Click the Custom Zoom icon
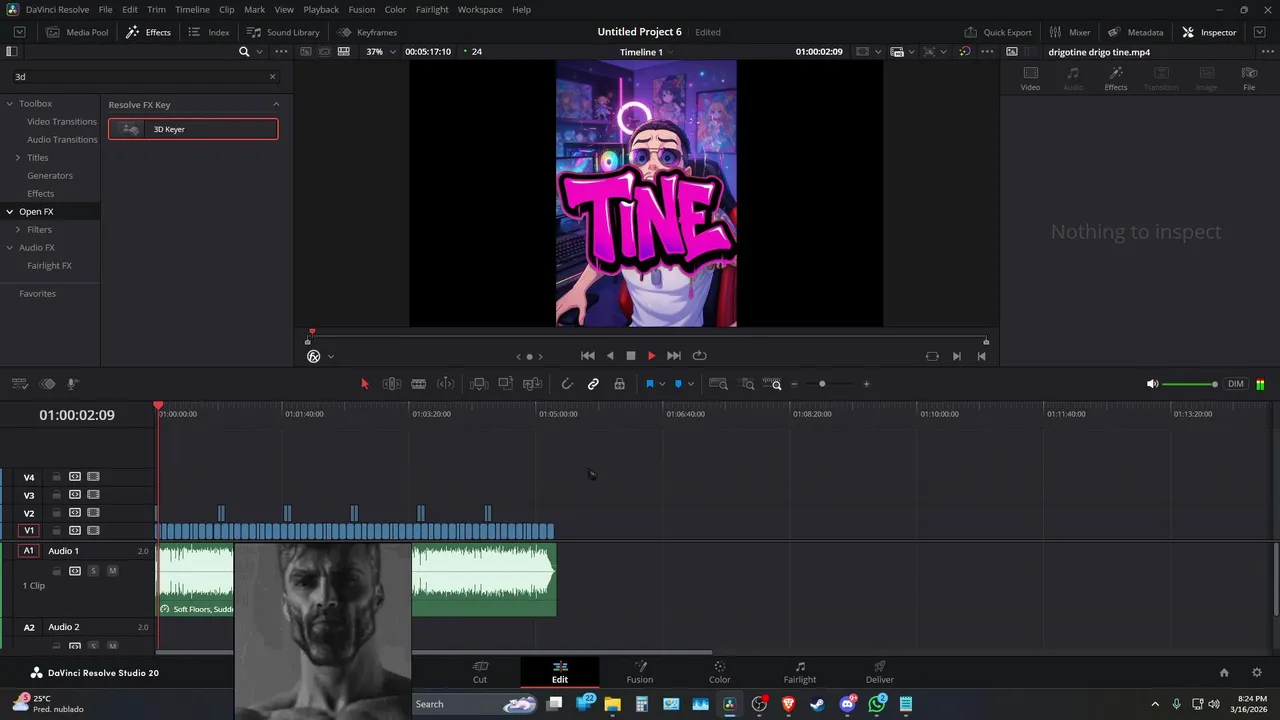The width and height of the screenshot is (1280, 720). click(x=772, y=384)
